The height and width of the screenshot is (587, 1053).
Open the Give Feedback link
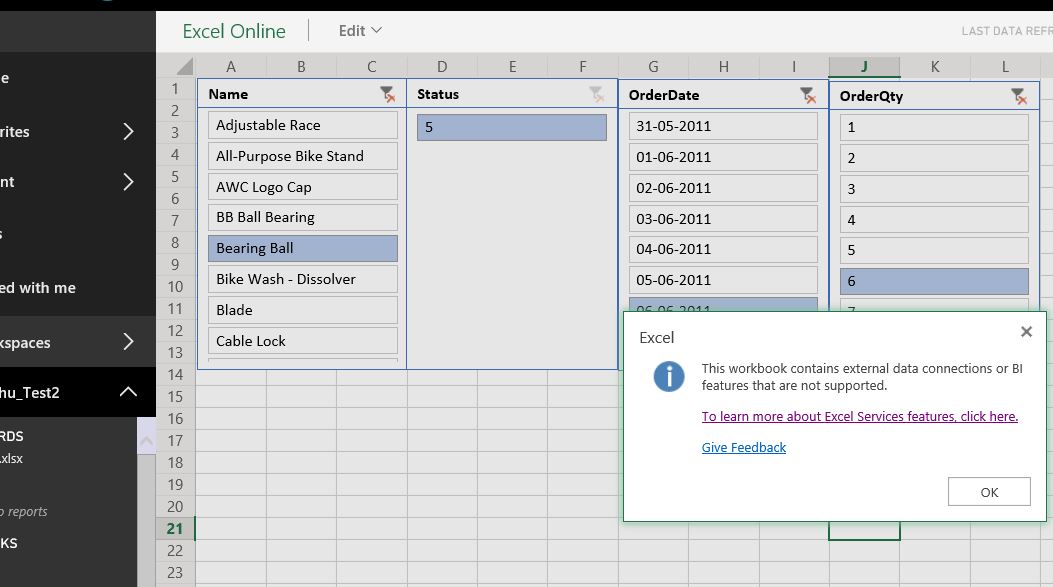point(743,447)
